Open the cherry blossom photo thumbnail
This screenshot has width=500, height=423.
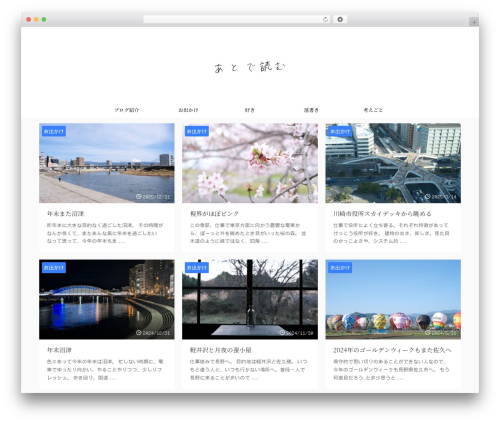coord(250,163)
